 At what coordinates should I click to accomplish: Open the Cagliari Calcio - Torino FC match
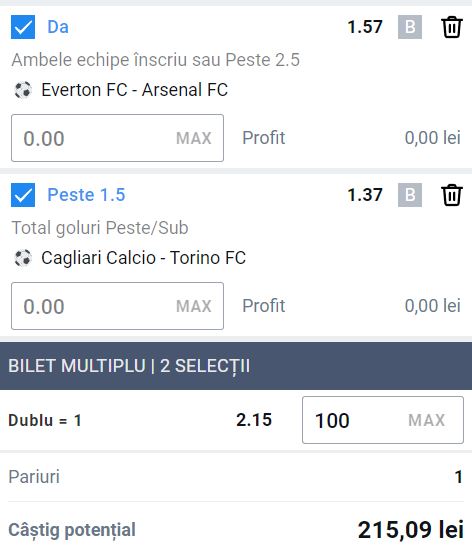[x=144, y=258]
